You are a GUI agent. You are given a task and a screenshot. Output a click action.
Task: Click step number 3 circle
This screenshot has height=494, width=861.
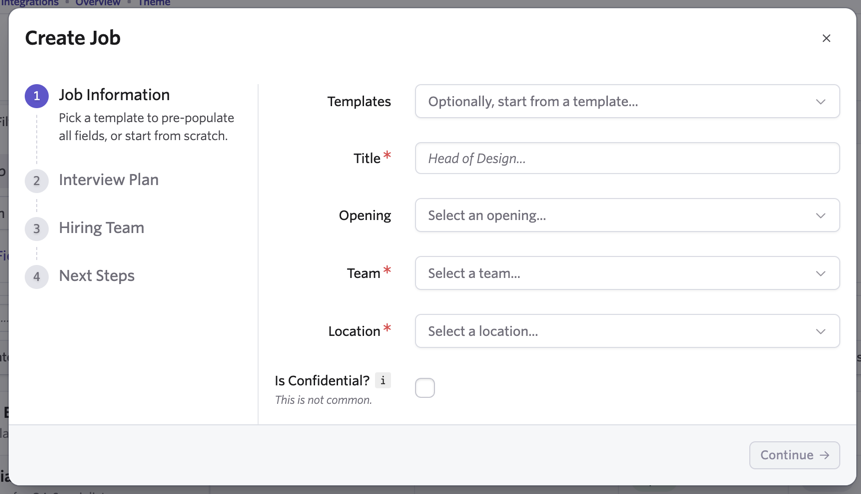click(x=37, y=228)
